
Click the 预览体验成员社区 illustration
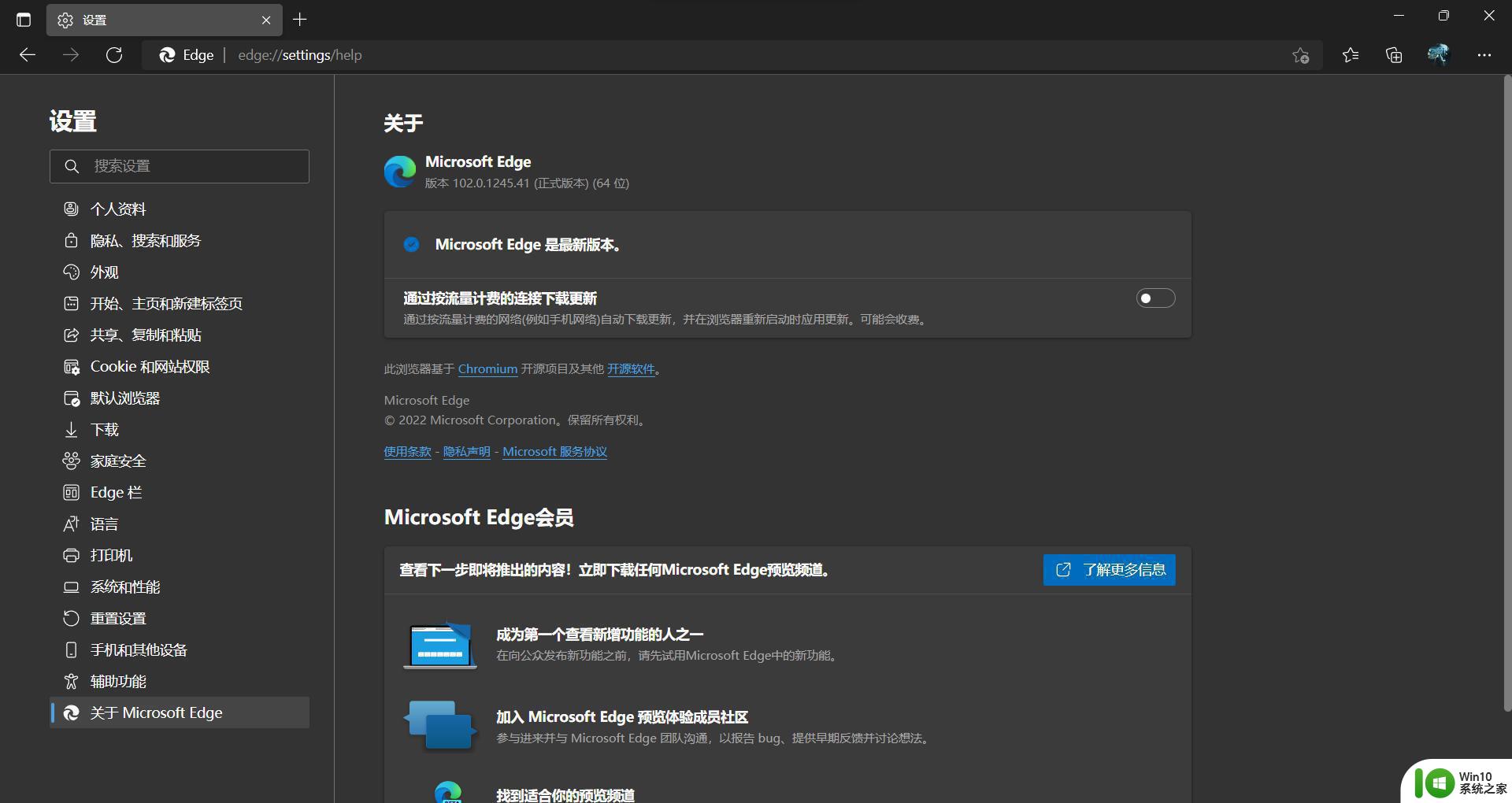pos(440,725)
